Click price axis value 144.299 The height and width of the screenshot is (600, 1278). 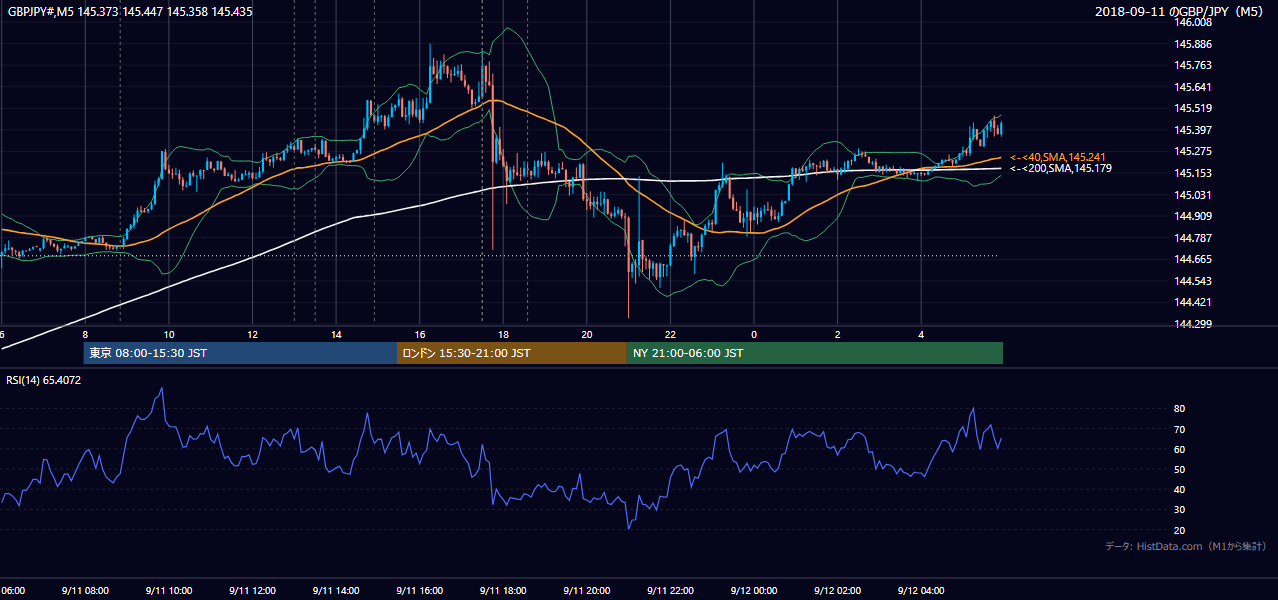click(x=1194, y=324)
